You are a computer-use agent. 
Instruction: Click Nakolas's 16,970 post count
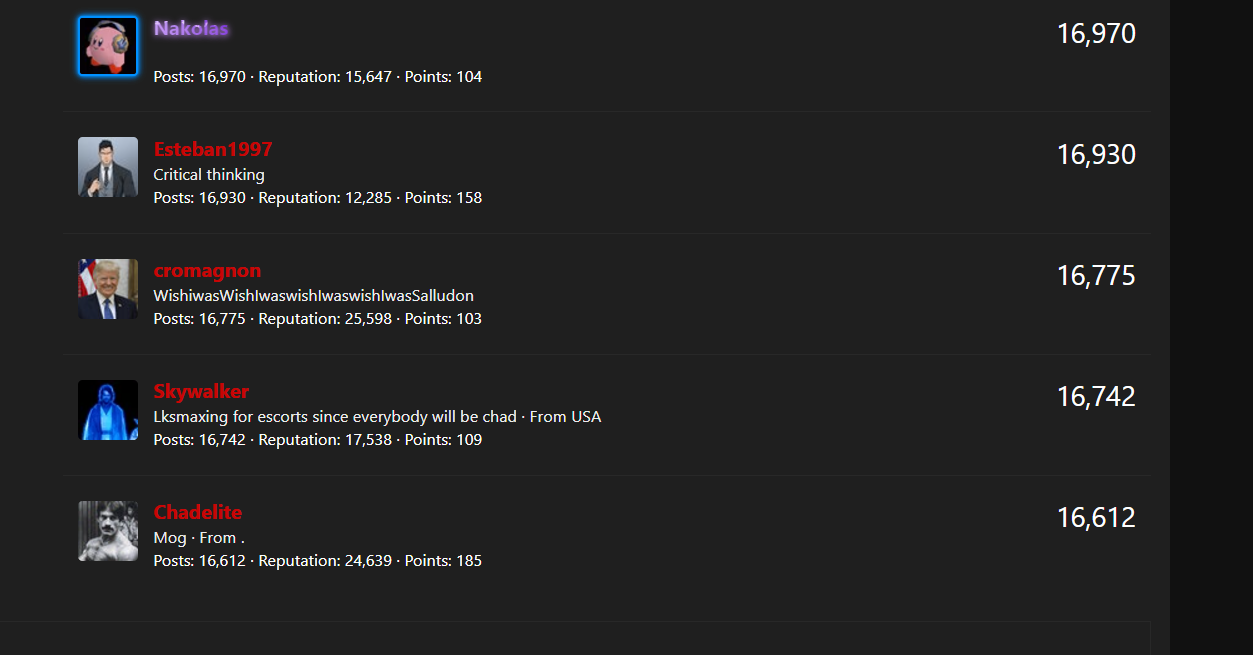(x=1096, y=34)
